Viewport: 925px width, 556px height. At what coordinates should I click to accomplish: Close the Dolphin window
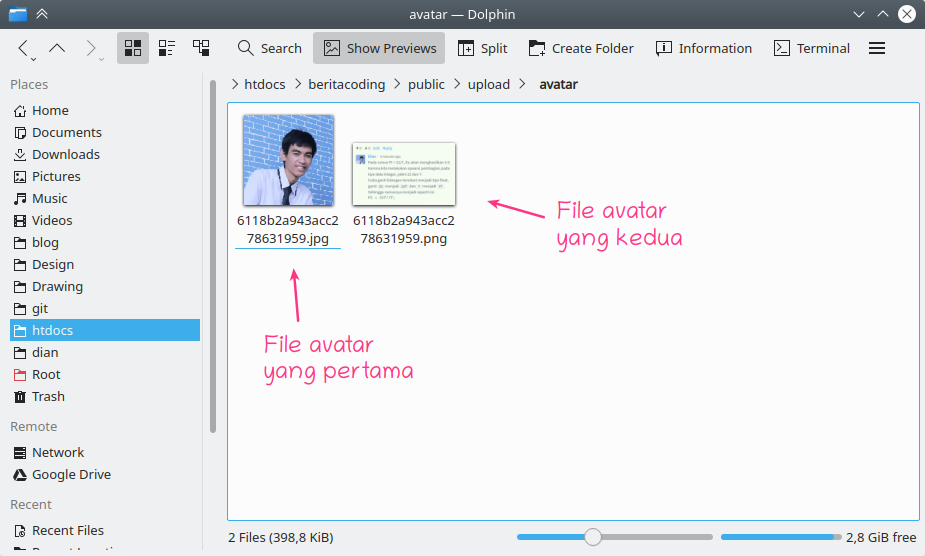coord(907,14)
